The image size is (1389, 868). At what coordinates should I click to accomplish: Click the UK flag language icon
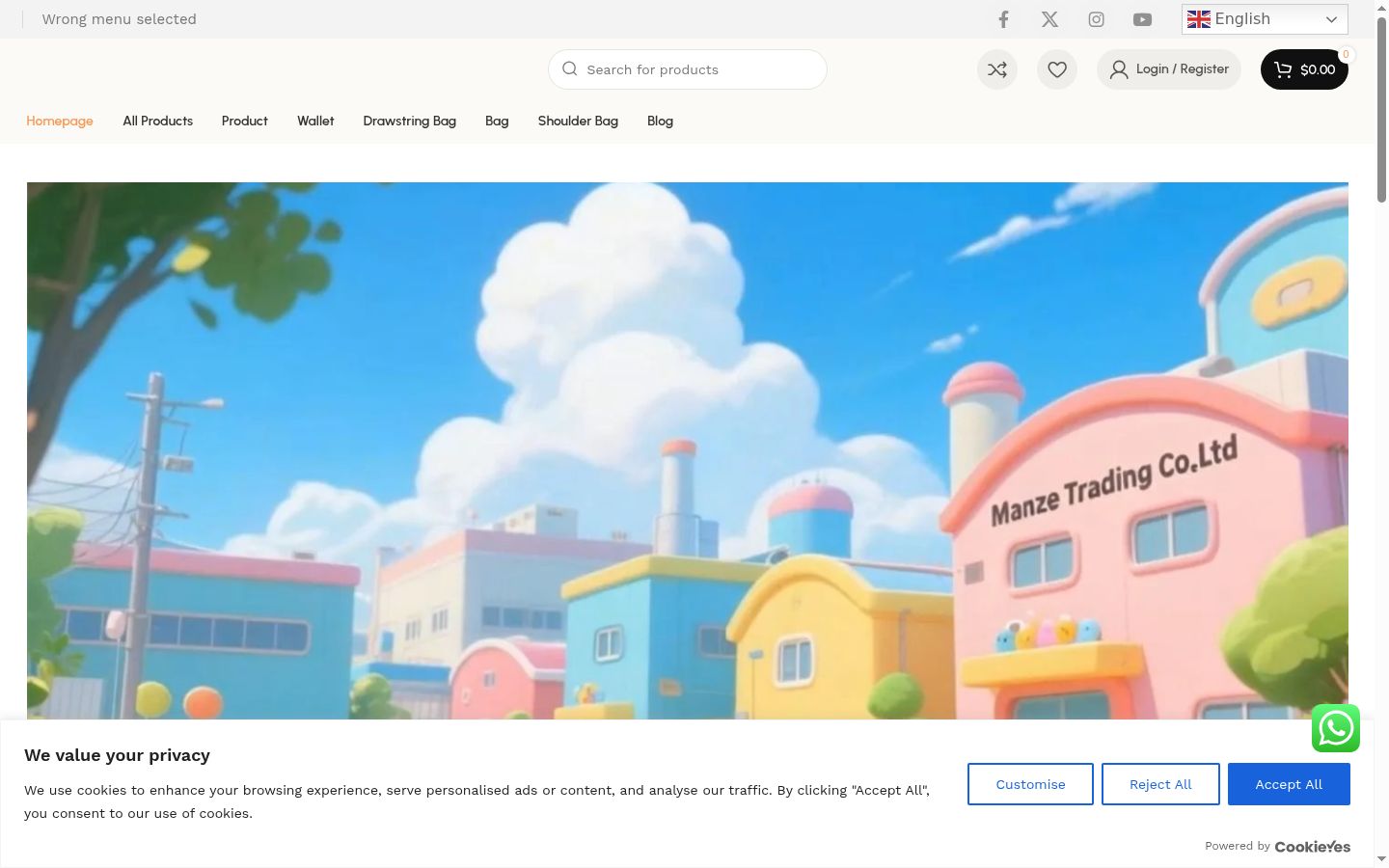1199,19
